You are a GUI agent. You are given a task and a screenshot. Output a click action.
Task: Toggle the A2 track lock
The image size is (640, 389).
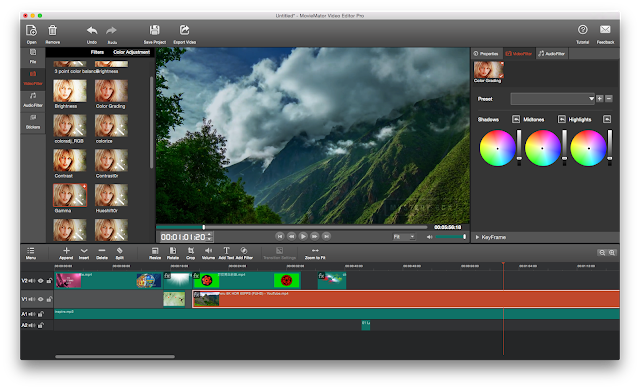coord(41,325)
